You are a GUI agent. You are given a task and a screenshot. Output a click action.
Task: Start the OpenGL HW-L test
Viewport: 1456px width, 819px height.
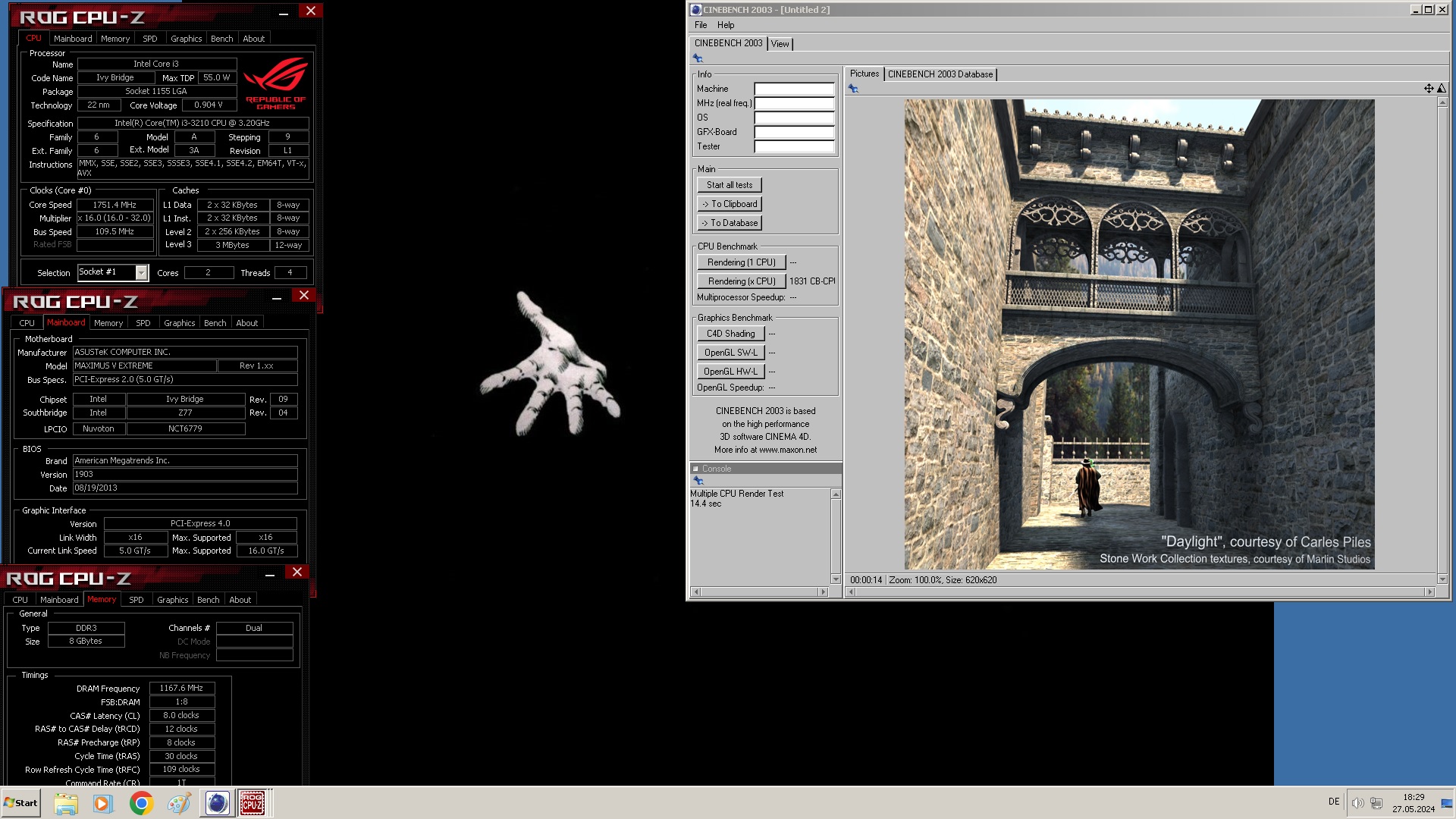pos(730,372)
